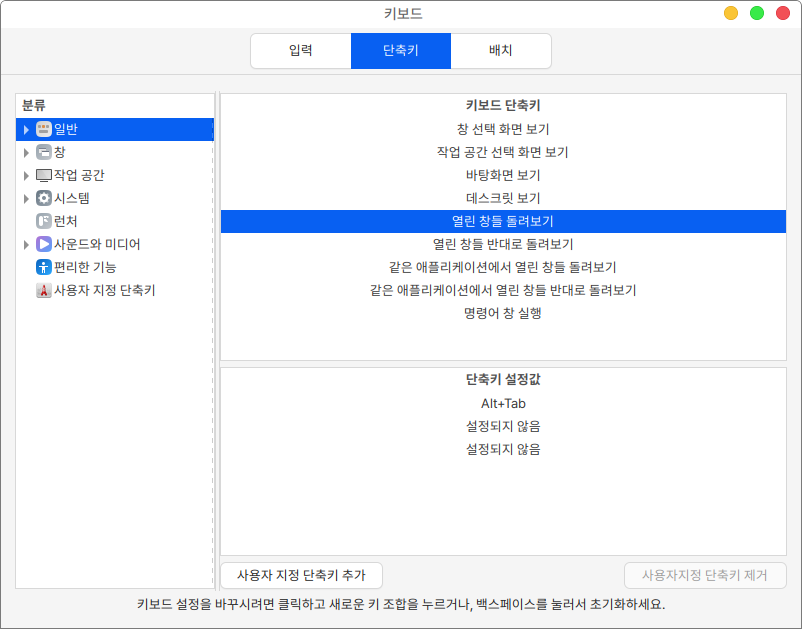Switch to the 입력 tab
This screenshot has height=629, width=802.
[300, 50]
